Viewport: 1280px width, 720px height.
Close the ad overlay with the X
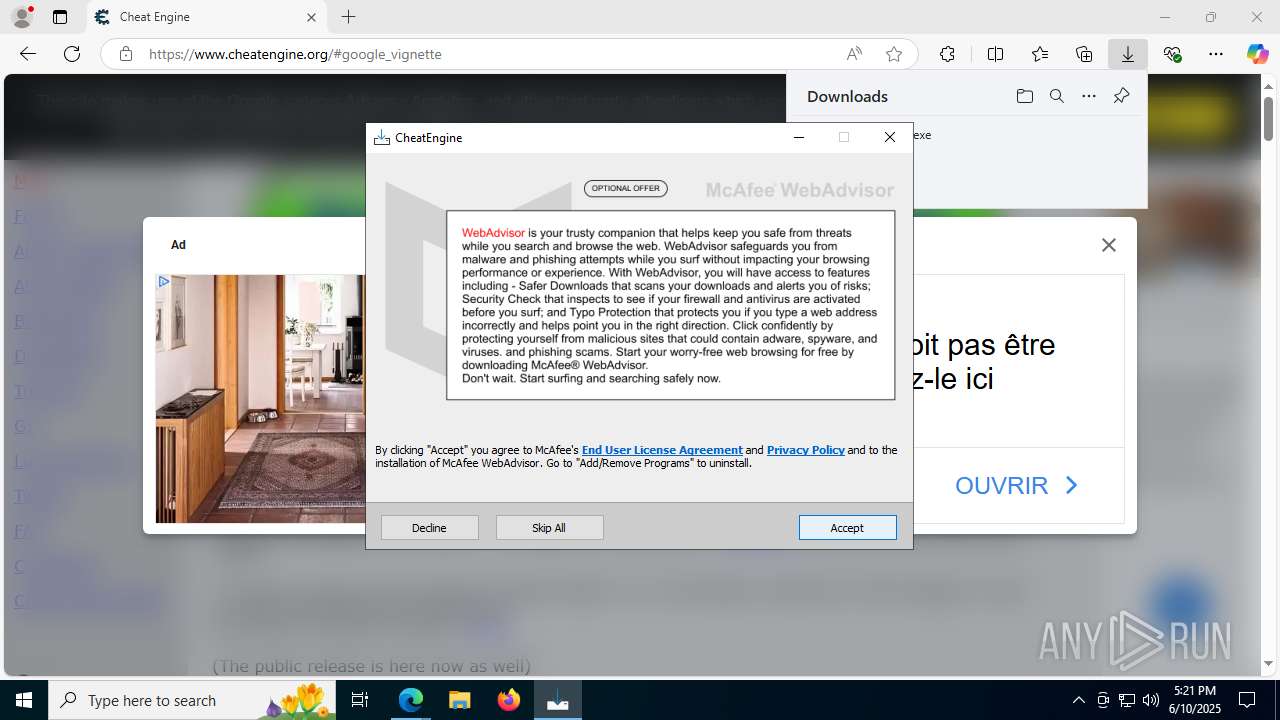(1108, 245)
